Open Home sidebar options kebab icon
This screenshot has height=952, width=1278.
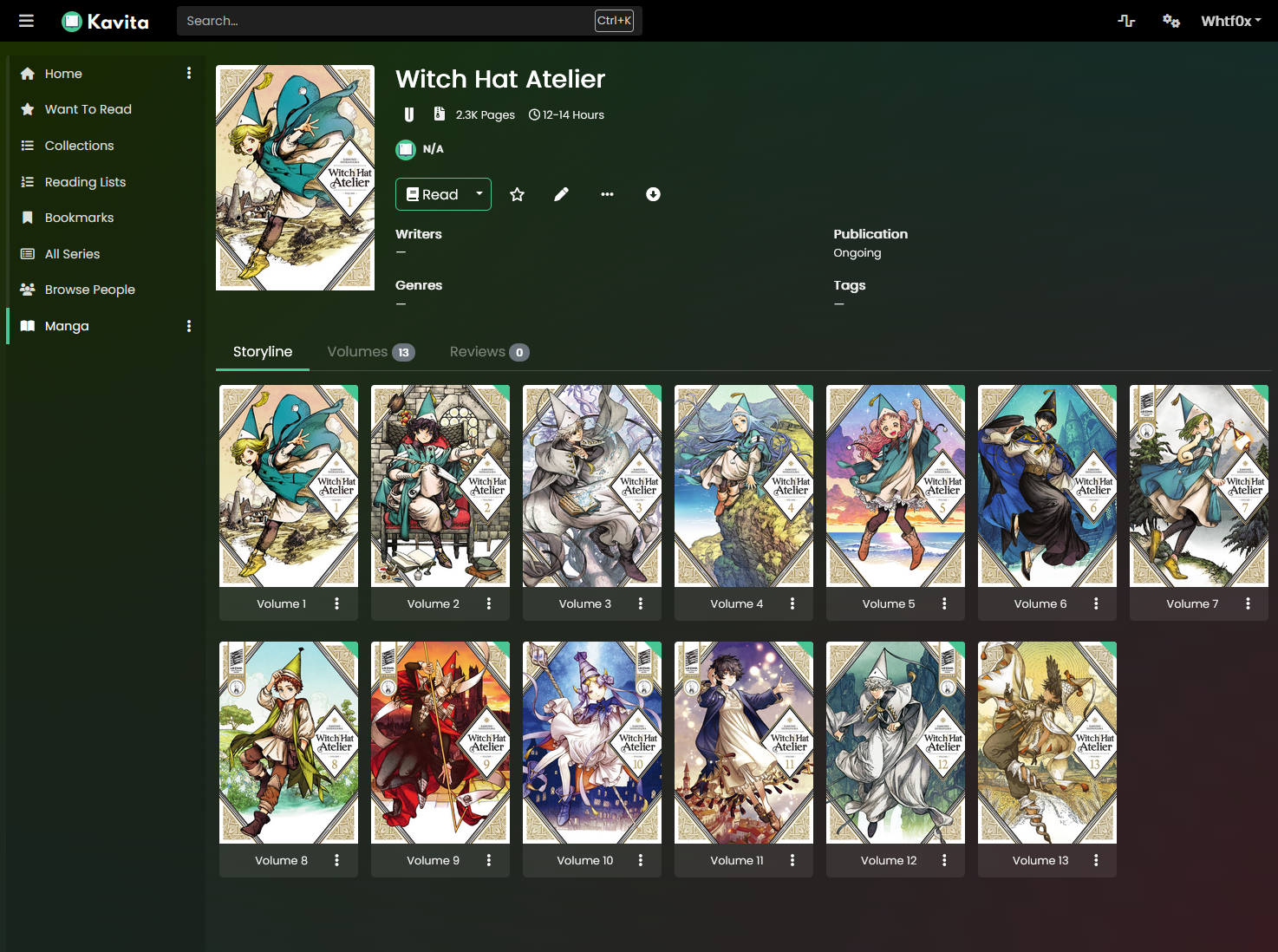189,74
